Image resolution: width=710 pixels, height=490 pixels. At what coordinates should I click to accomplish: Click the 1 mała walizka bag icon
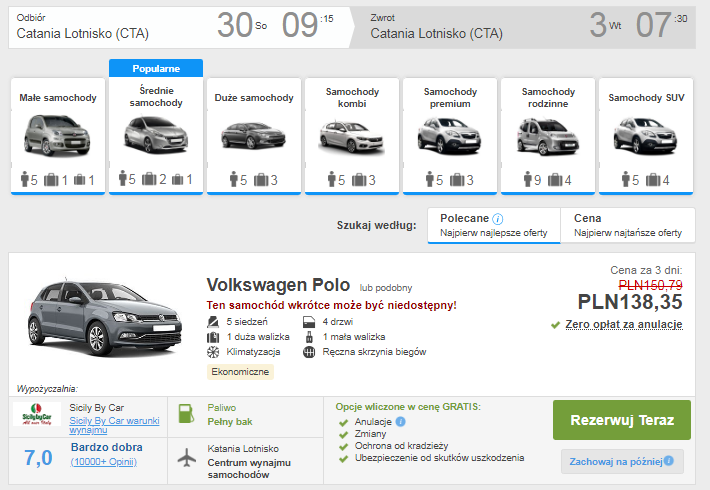309,337
